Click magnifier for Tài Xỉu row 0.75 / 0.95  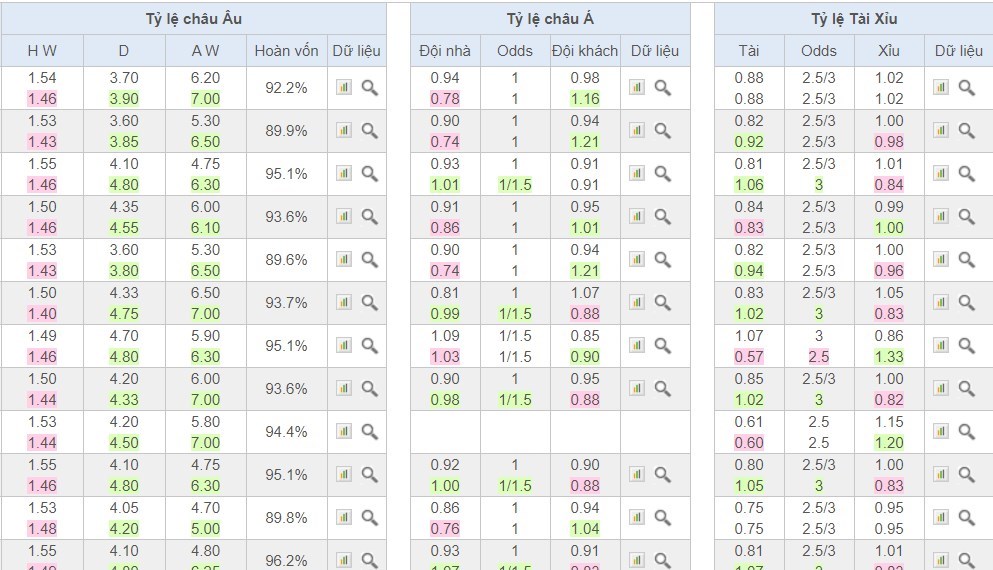967,518
